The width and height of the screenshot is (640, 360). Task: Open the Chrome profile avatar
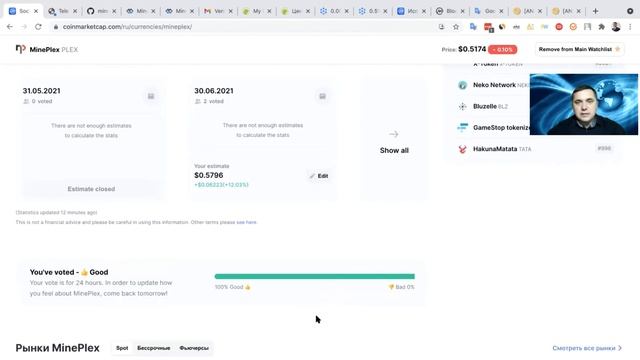[616, 27]
